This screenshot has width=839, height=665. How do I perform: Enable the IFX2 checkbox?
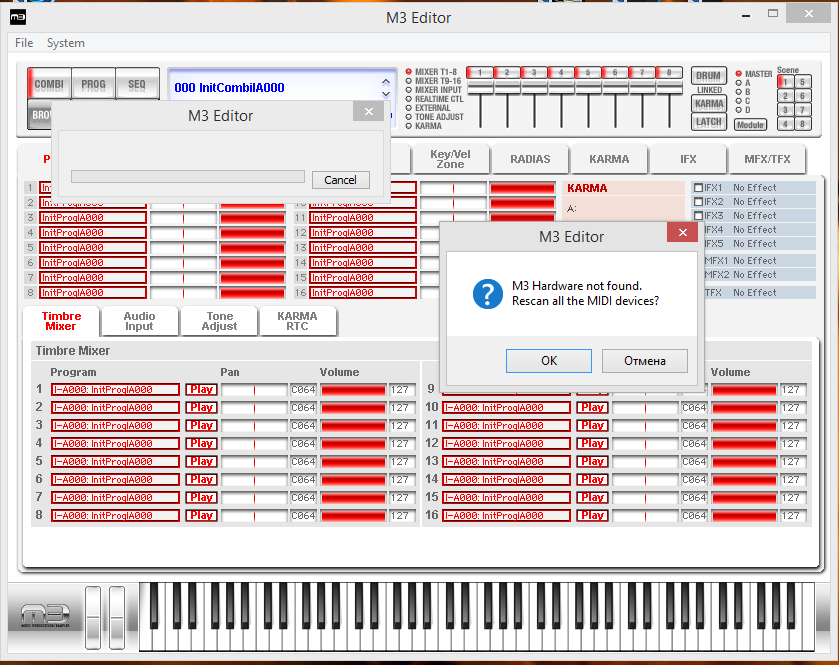698,202
